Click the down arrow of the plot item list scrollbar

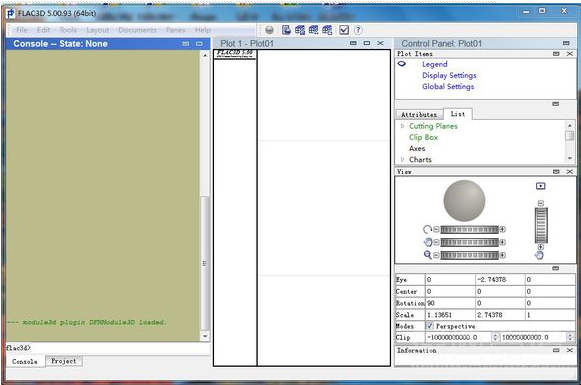570,158
